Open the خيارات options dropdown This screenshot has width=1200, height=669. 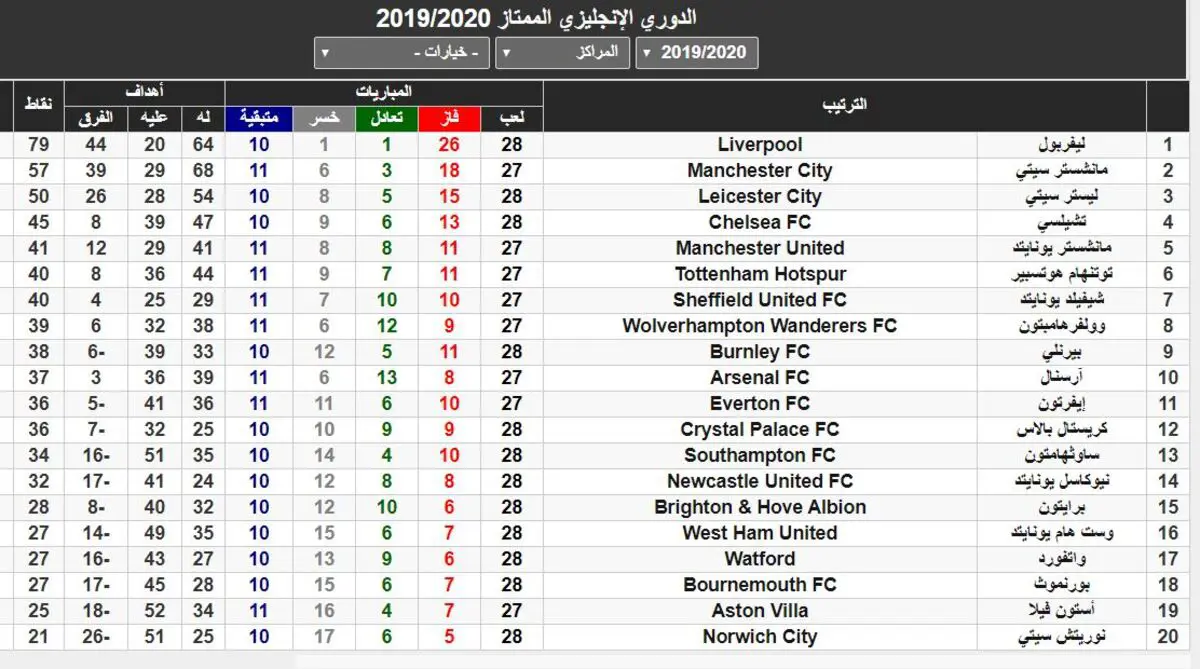(401, 53)
